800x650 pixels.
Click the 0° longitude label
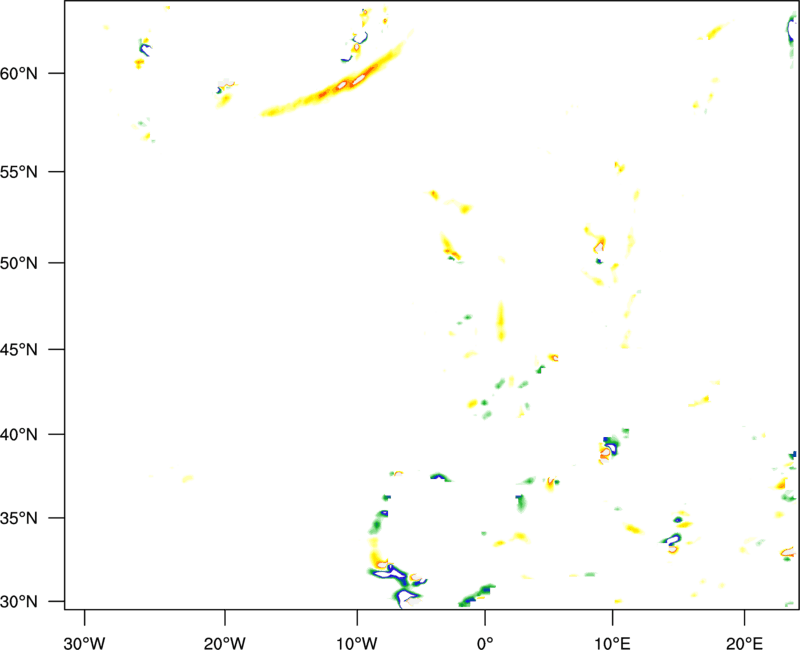click(485, 643)
